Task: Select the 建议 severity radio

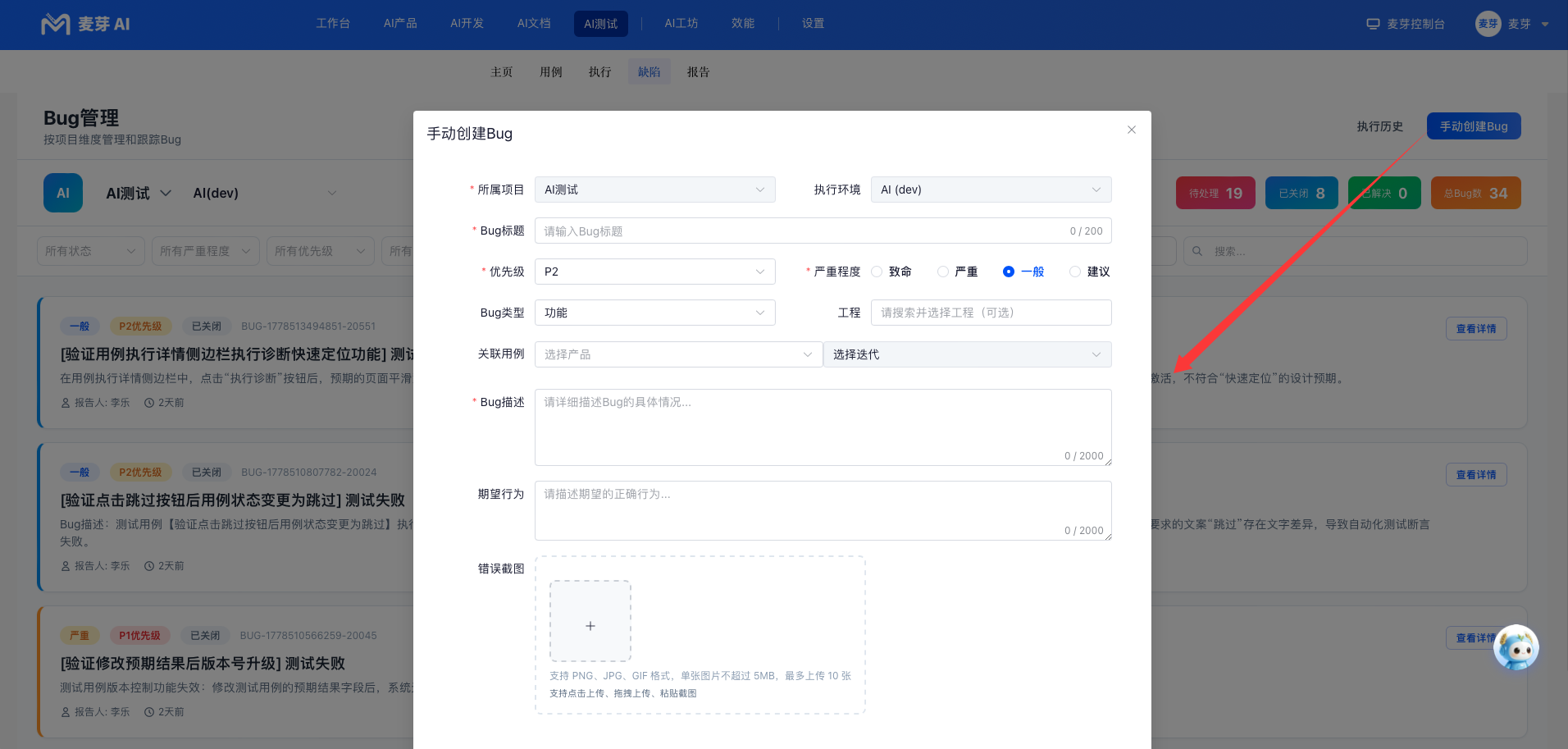Action: (1075, 272)
